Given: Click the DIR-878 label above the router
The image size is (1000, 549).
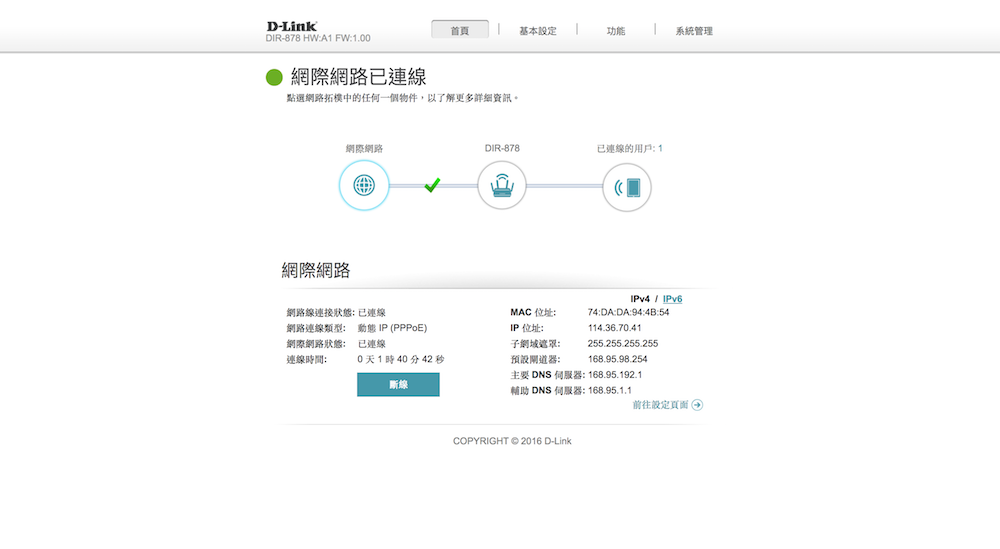Looking at the screenshot, I should (x=502, y=148).
